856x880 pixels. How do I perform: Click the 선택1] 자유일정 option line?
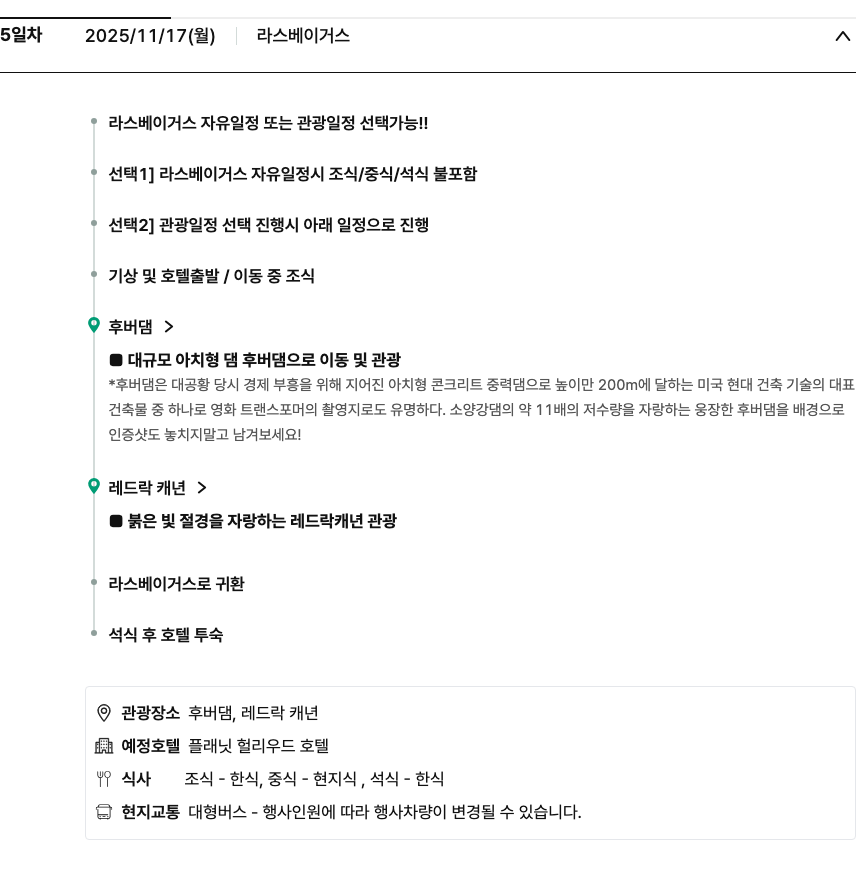(292, 174)
